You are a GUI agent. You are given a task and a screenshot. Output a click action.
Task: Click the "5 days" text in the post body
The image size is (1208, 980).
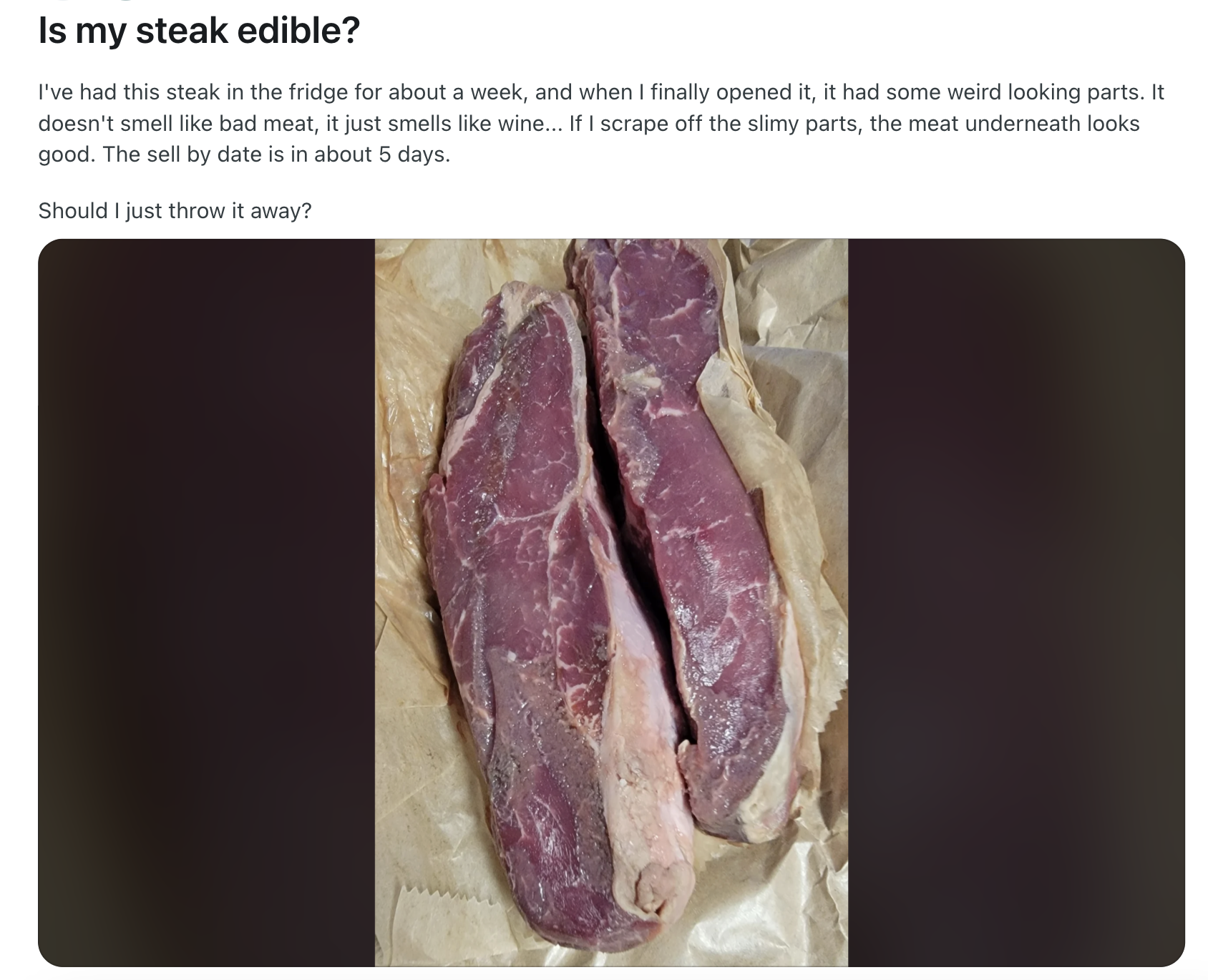coord(414,155)
